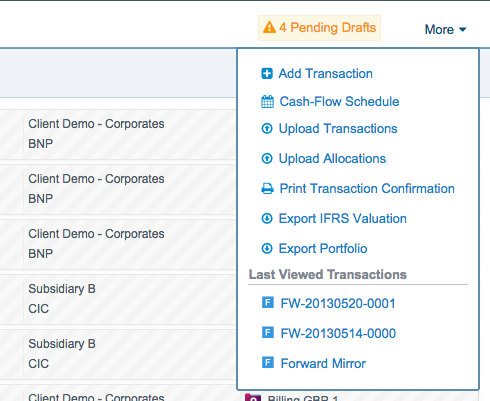
Task: Open transaction FW-20130514-0000
Action: (x=338, y=333)
